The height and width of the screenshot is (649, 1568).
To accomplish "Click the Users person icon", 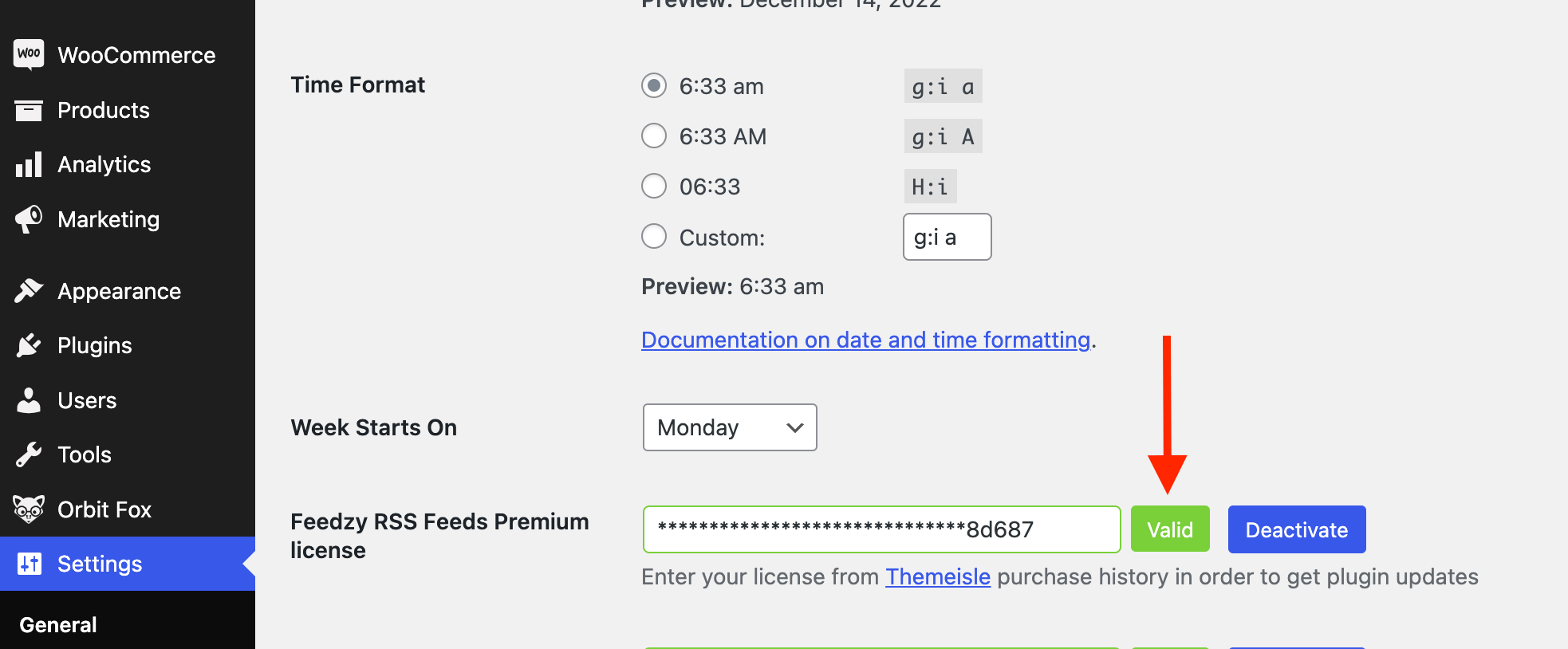I will pyautogui.click(x=29, y=400).
